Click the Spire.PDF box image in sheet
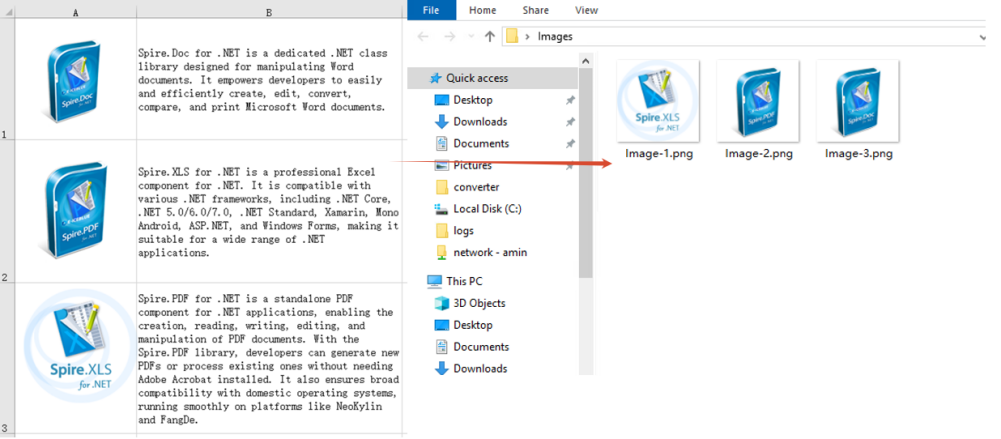The height and width of the screenshot is (439, 1001). (75, 210)
